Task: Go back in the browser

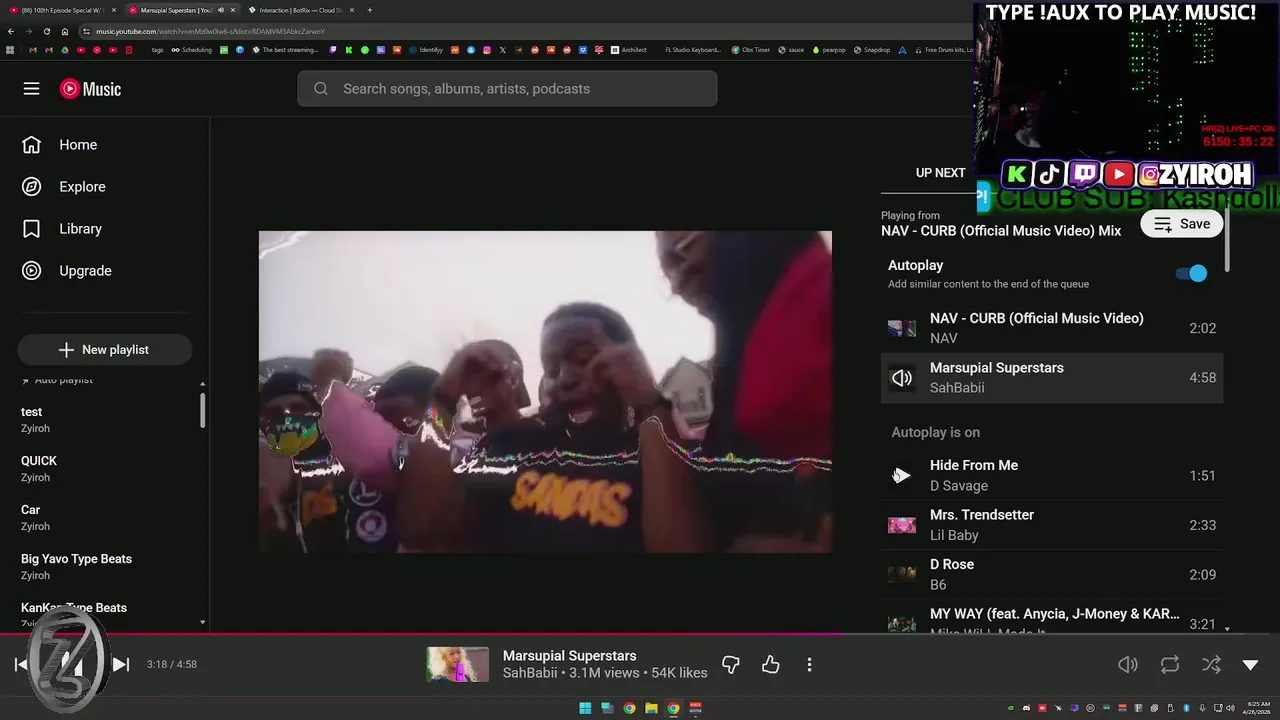Action: 11,31
